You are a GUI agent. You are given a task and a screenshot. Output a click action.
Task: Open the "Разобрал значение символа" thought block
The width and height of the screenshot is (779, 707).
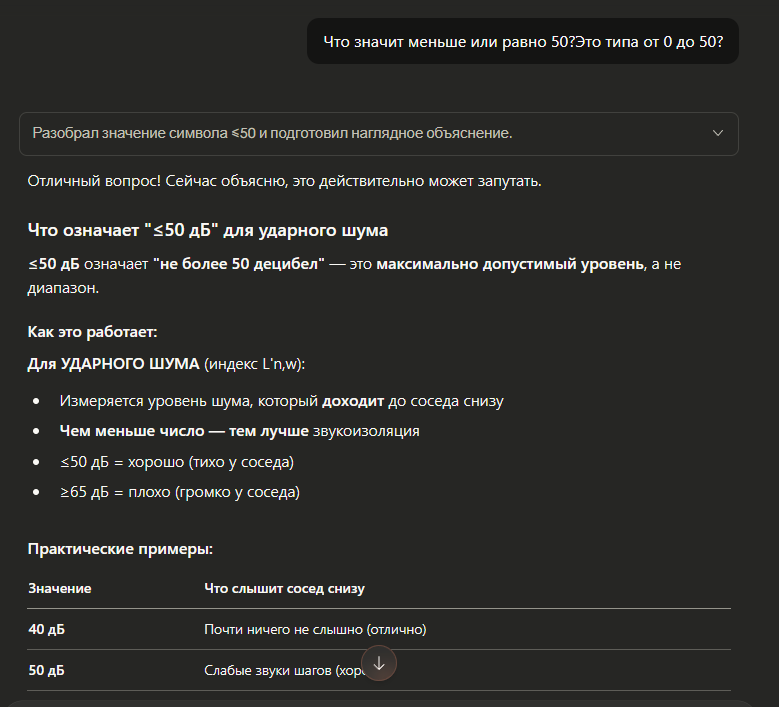click(x=272, y=133)
